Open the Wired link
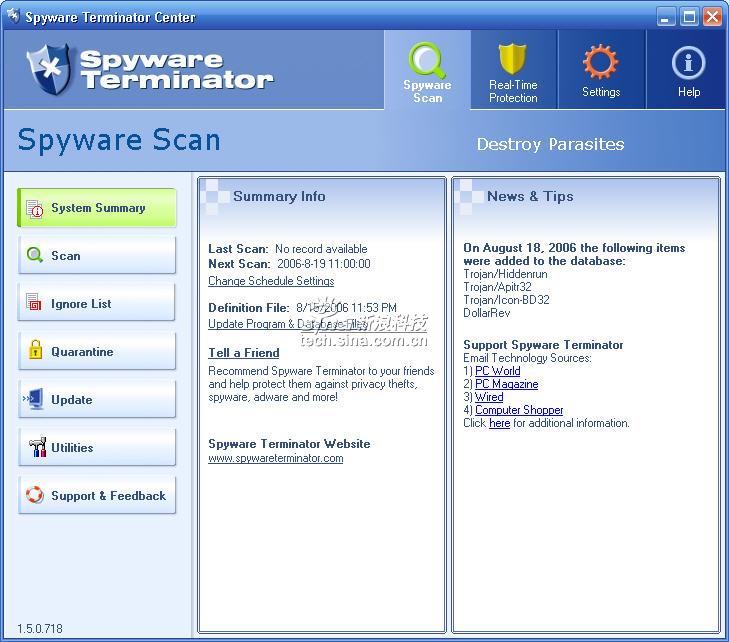The image size is (729, 642). (489, 397)
